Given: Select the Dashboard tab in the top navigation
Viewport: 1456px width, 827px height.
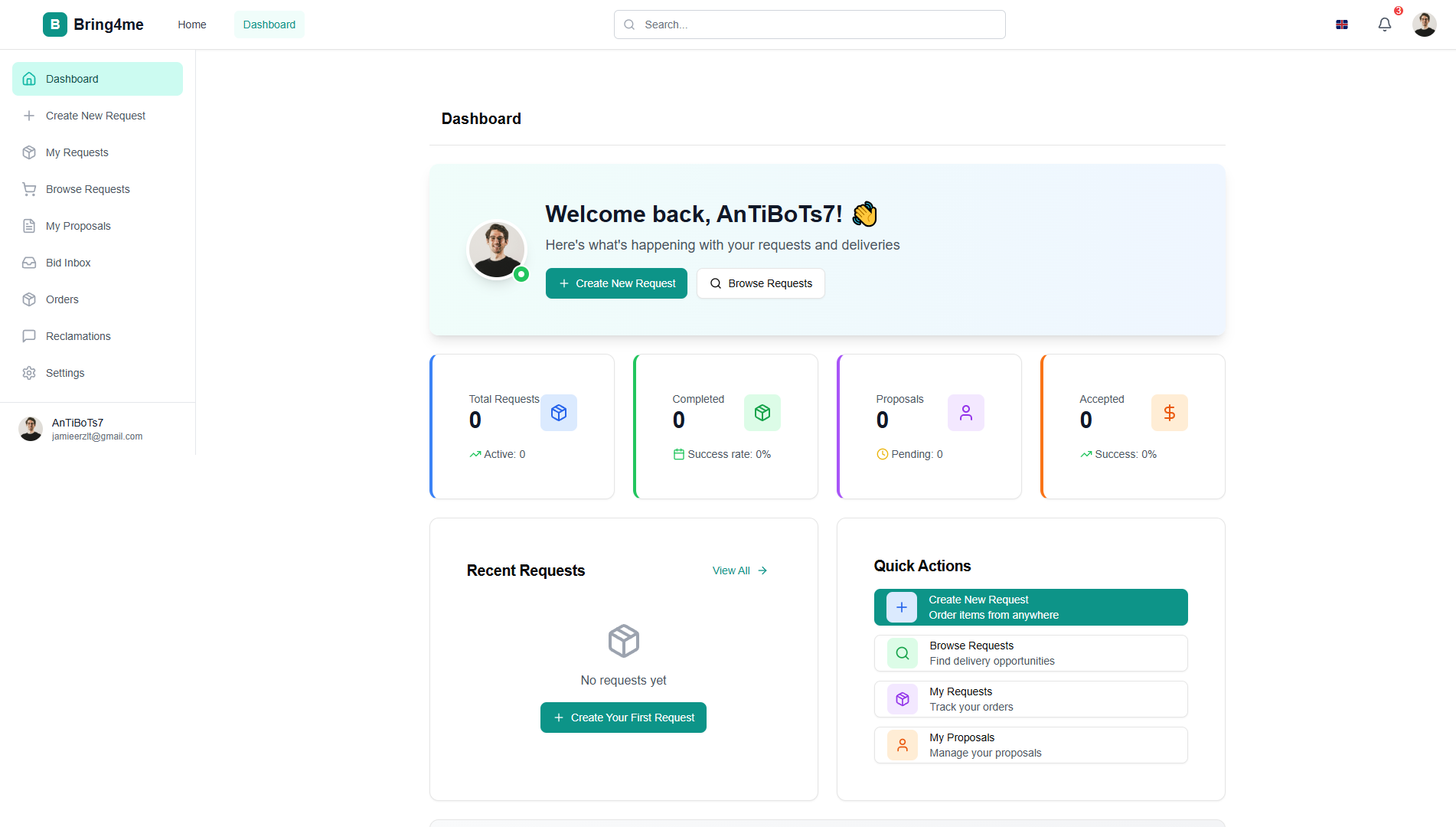Looking at the screenshot, I should (269, 25).
